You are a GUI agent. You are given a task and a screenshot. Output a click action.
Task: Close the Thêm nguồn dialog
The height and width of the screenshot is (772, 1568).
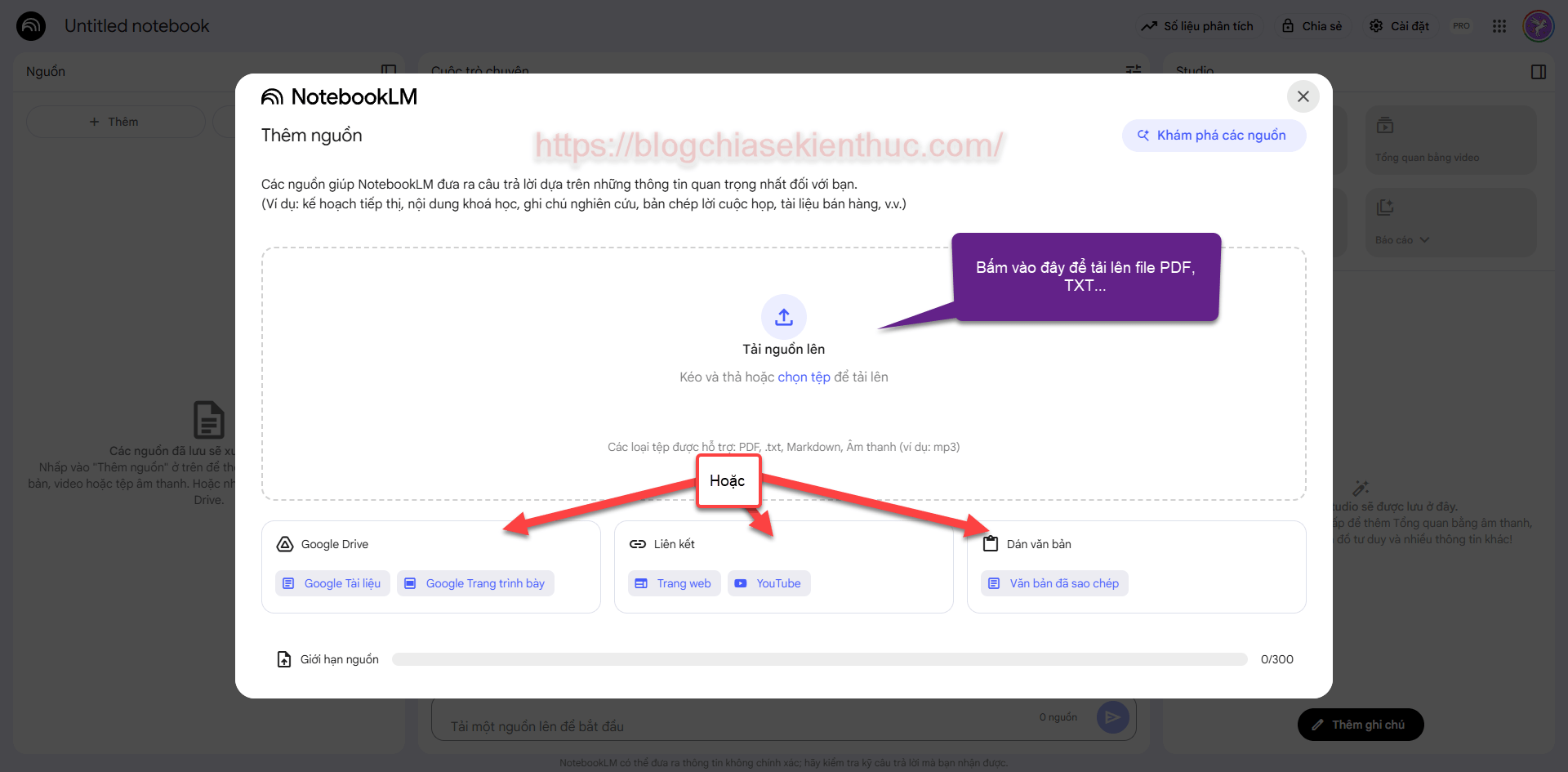pos(1303,96)
